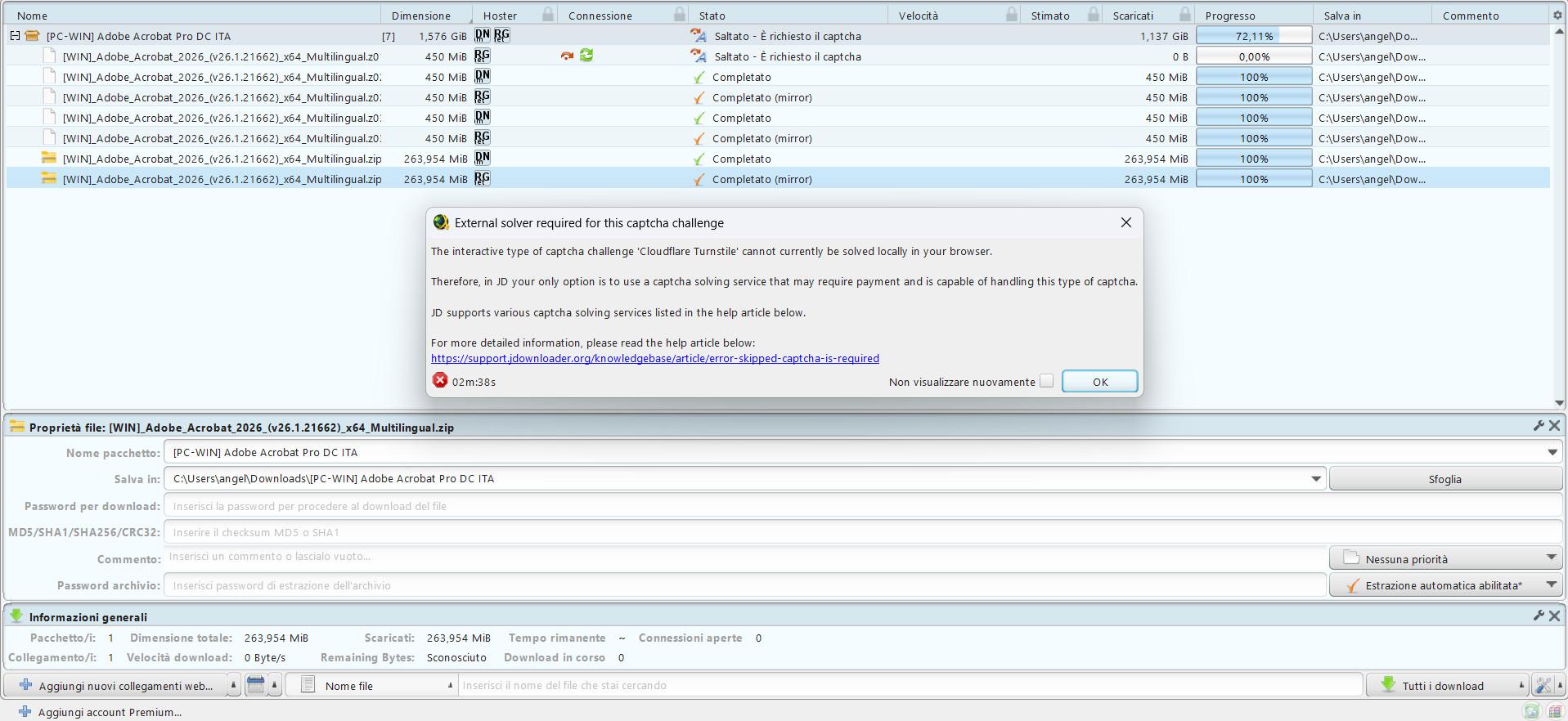1568x721 pixels.
Task: Click the DN hoster icon on the 263,954 MiB Completato row
Action: pyautogui.click(x=483, y=158)
